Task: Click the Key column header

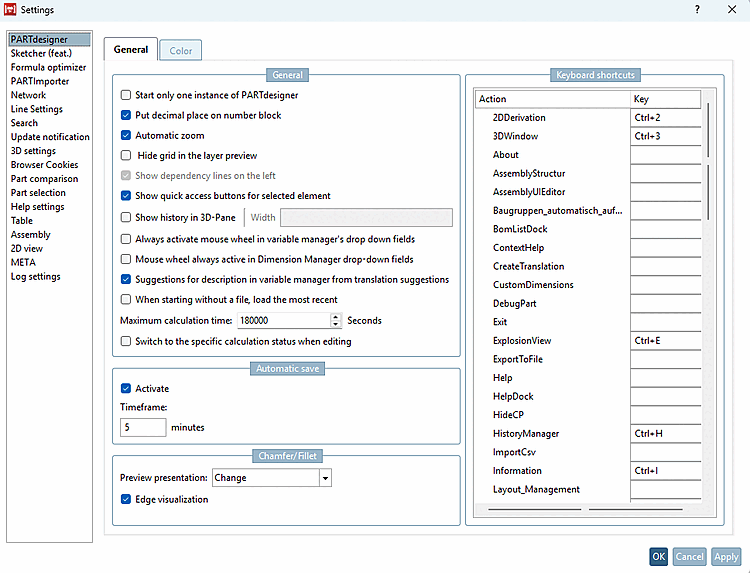Action: click(x=666, y=99)
